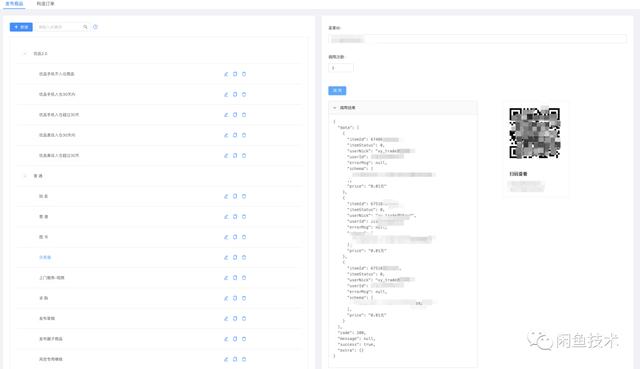Image resolution: width=640 pixels, height=369 pixels.
Task: Focus the wide ID input at top right
Action: [x=477, y=40]
